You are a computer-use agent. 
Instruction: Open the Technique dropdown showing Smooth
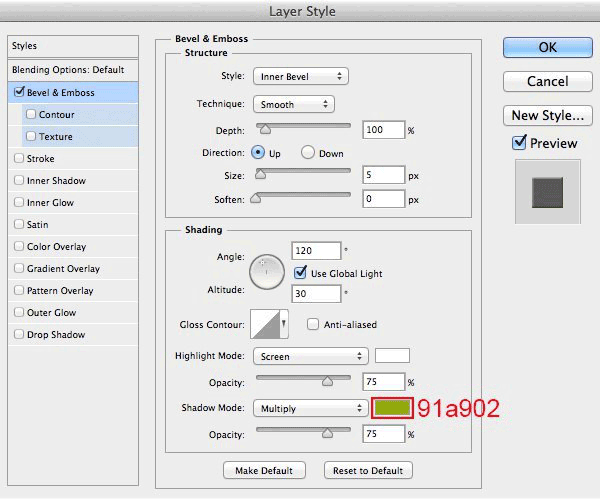pos(294,104)
